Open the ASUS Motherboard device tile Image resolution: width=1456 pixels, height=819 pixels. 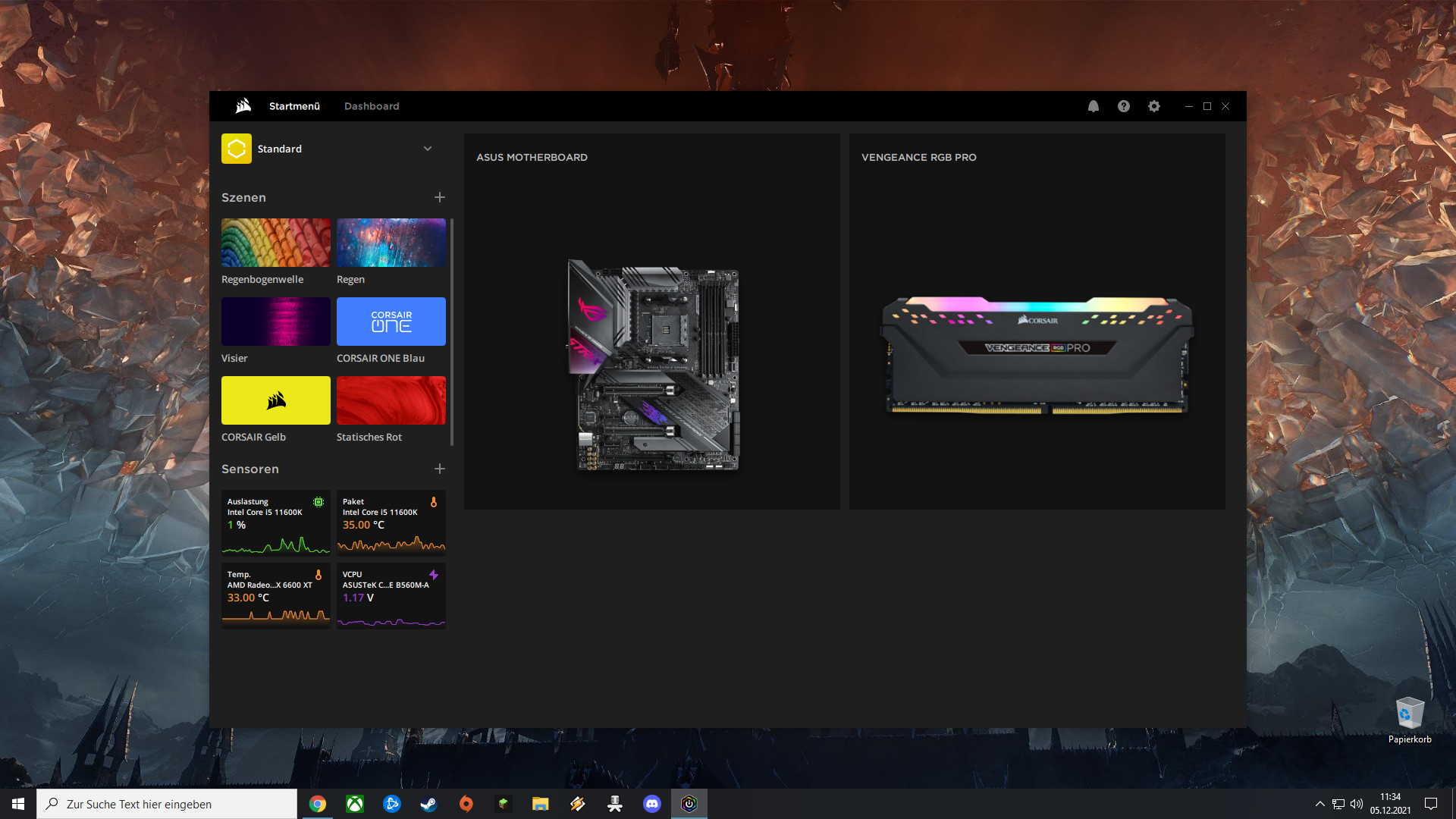point(652,322)
